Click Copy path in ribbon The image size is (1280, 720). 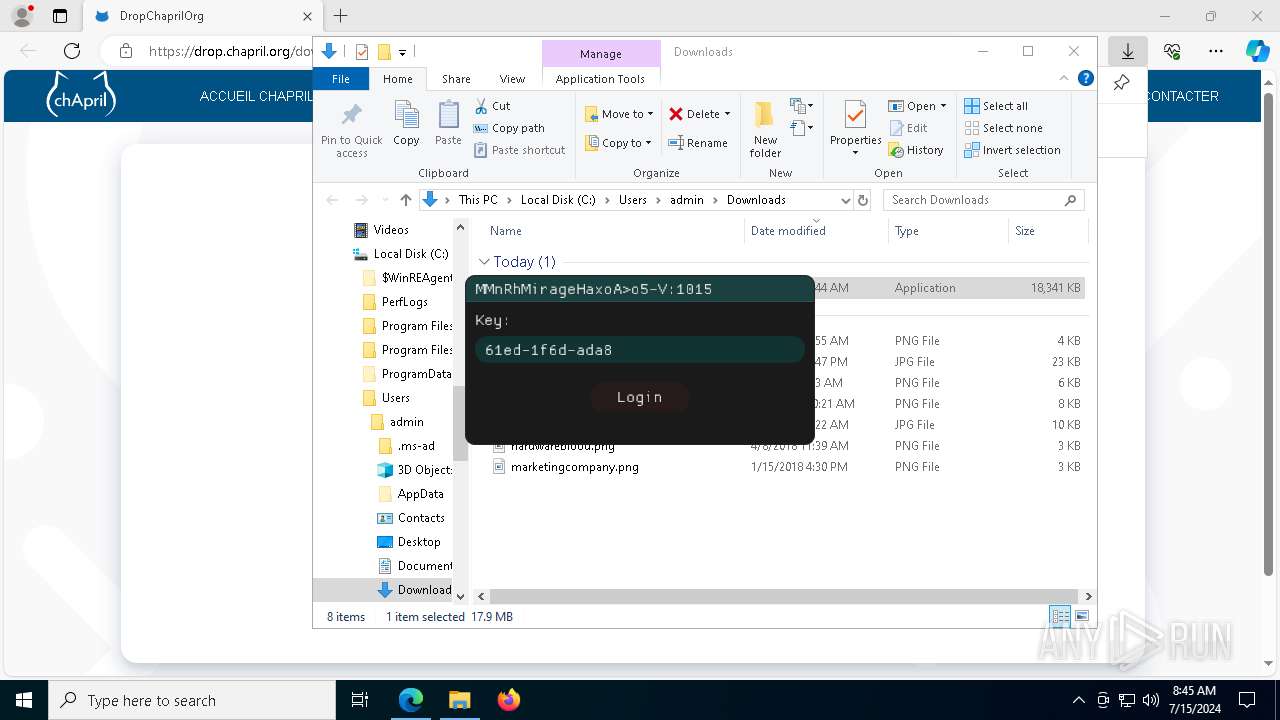pyautogui.click(x=509, y=128)
